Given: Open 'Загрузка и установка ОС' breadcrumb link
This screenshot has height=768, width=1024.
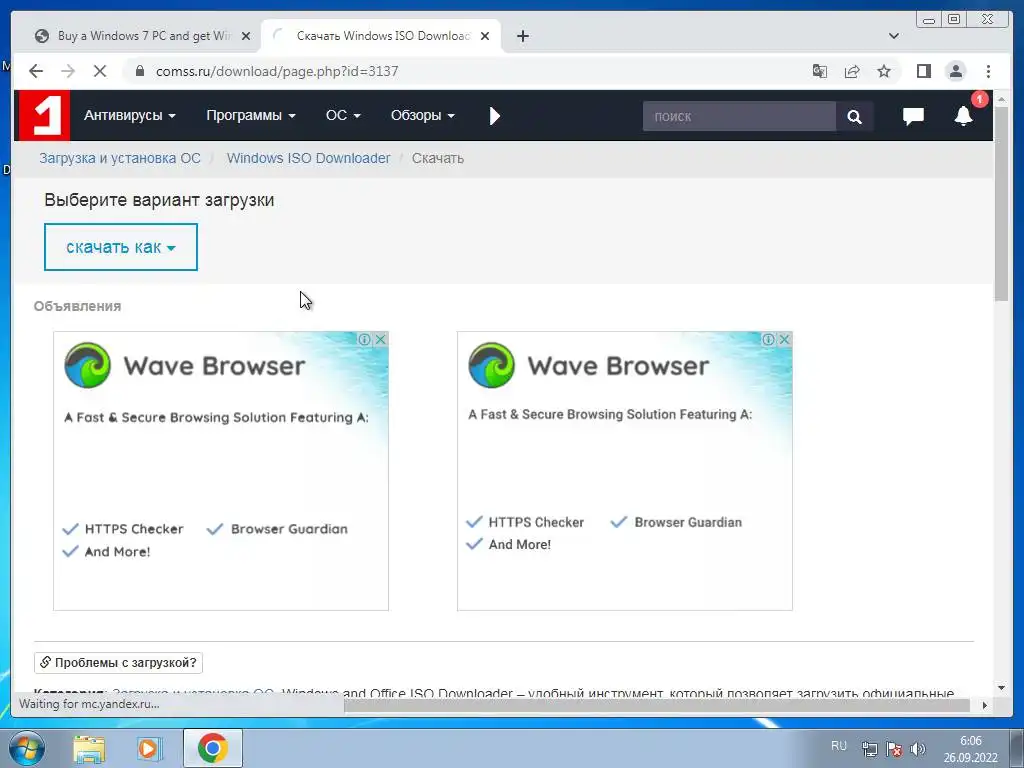Looking at the screenshot, I should point(120,158).
